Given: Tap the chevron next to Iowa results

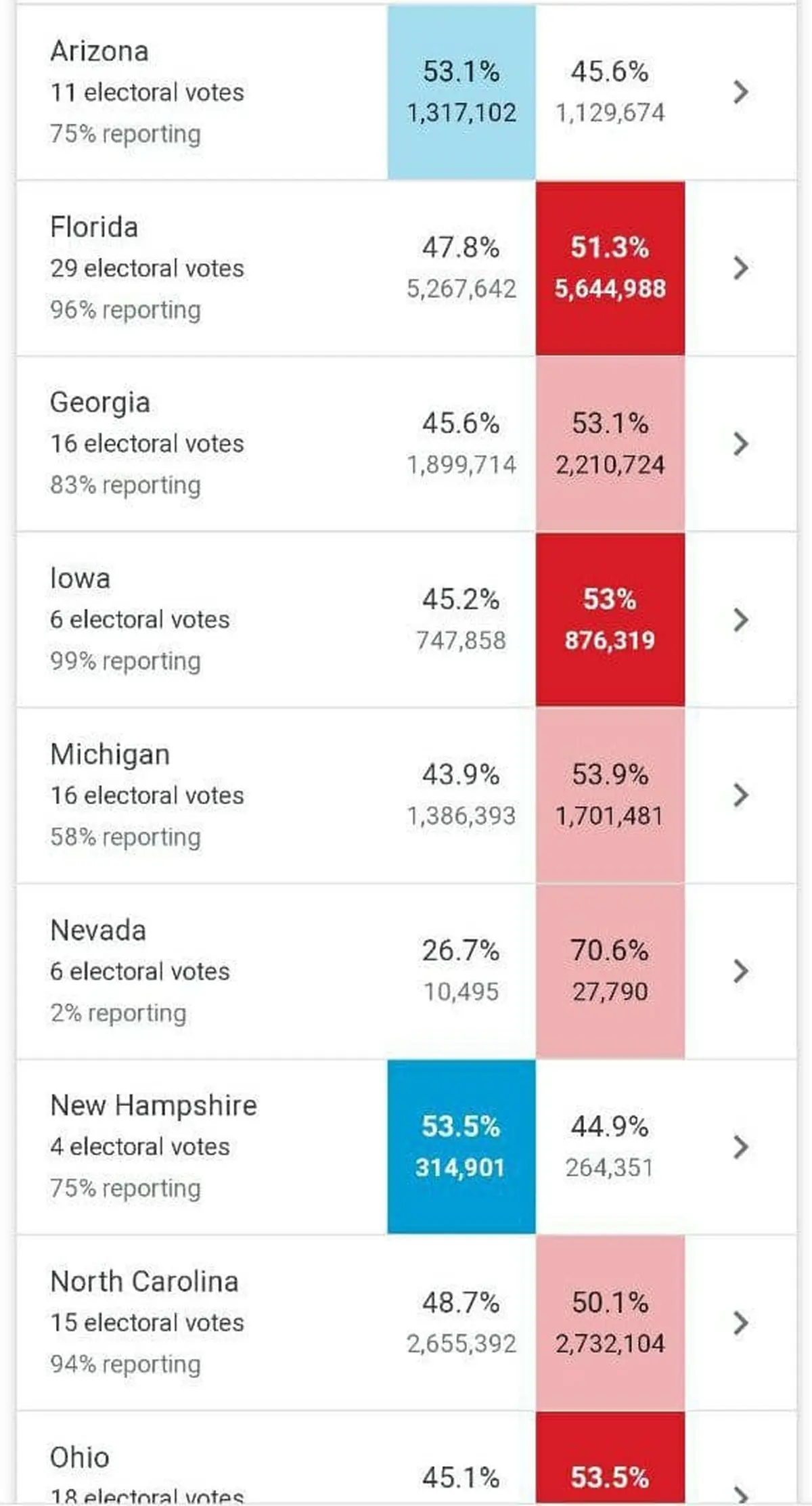Looking at the screenshot, I should pos(741,619).
